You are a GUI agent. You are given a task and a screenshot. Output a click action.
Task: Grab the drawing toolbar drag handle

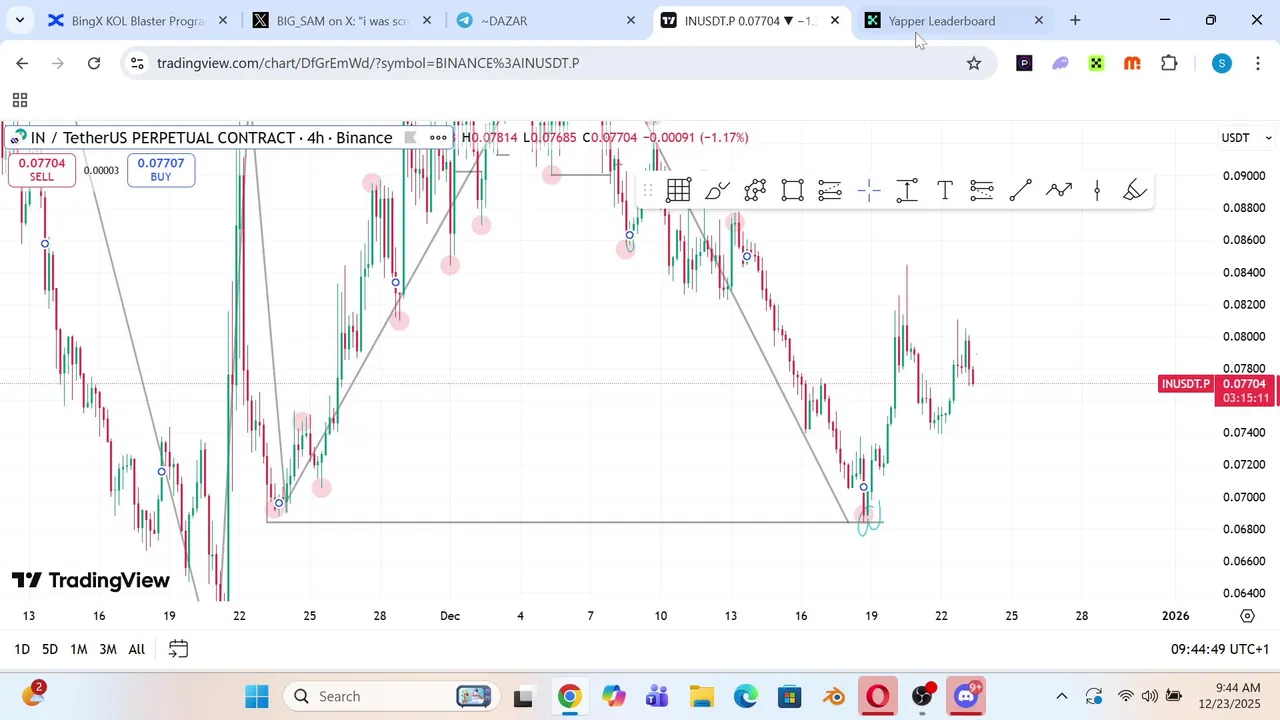[x=648, y=190]
